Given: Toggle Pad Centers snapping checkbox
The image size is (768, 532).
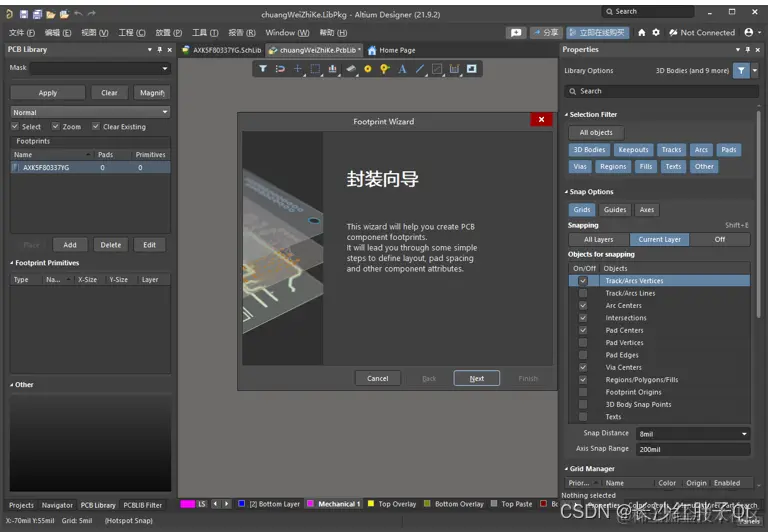Looking at the screenshot, I should click(583, 330).
